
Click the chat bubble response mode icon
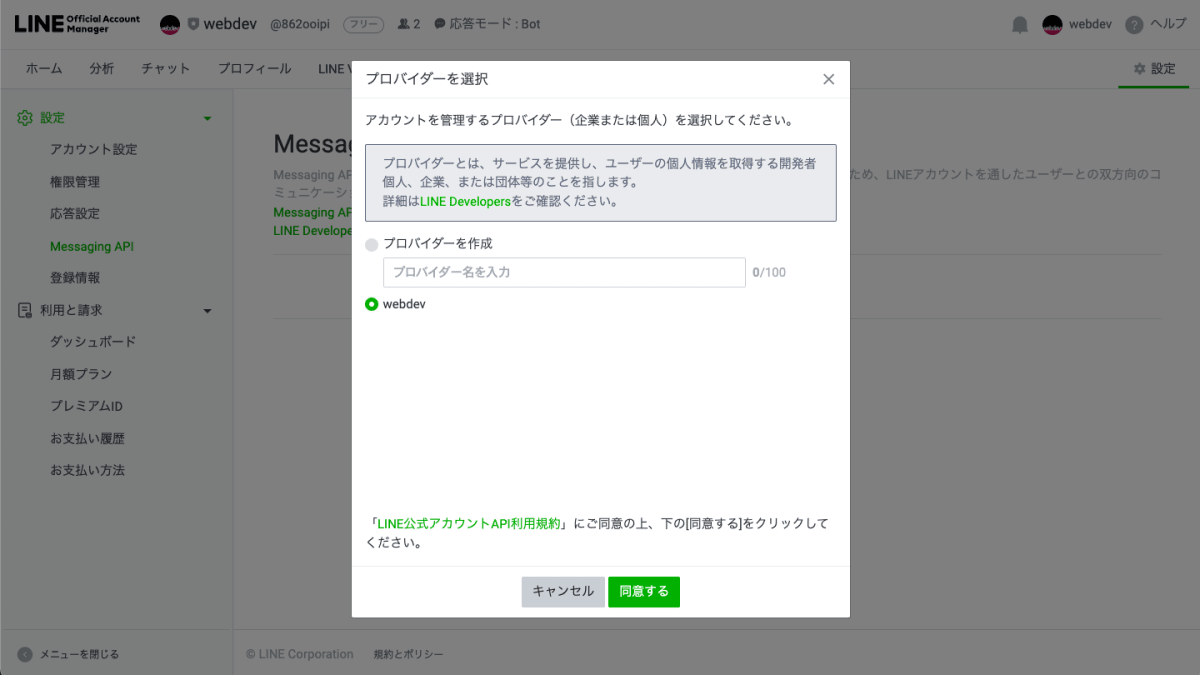click(439, 24)
